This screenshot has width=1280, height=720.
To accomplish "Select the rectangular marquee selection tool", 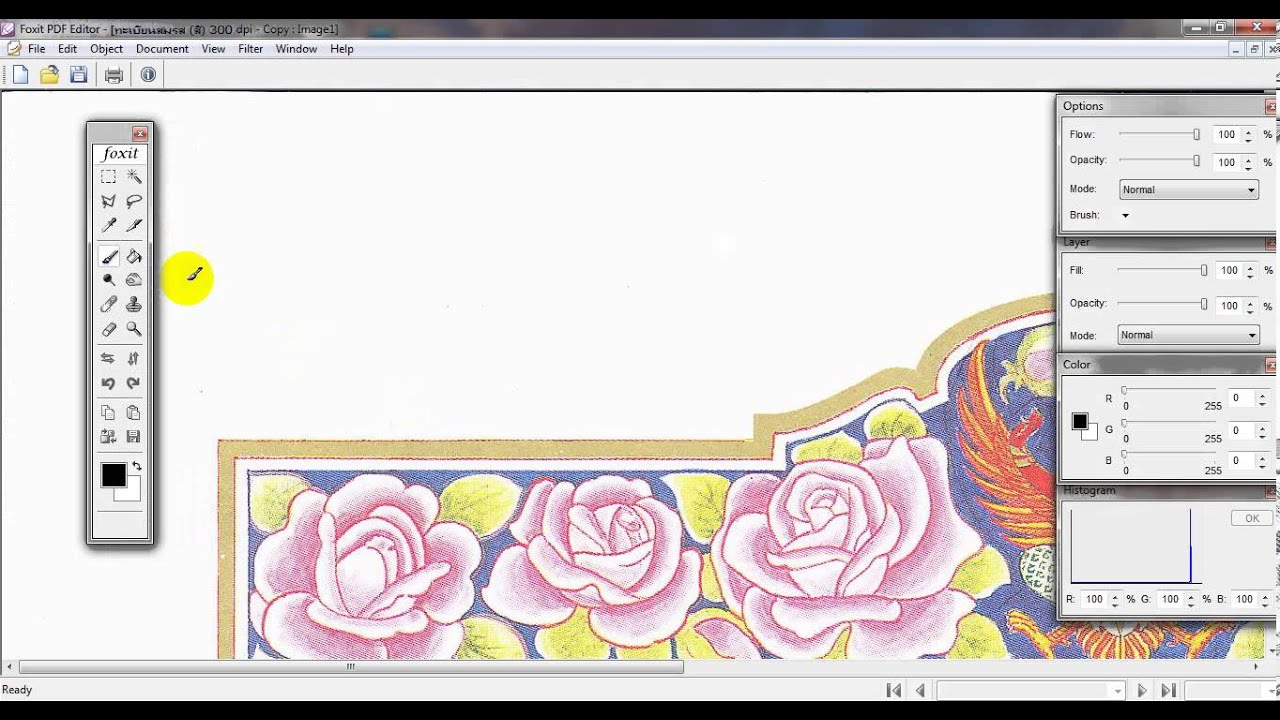I will tap(108, 177).
